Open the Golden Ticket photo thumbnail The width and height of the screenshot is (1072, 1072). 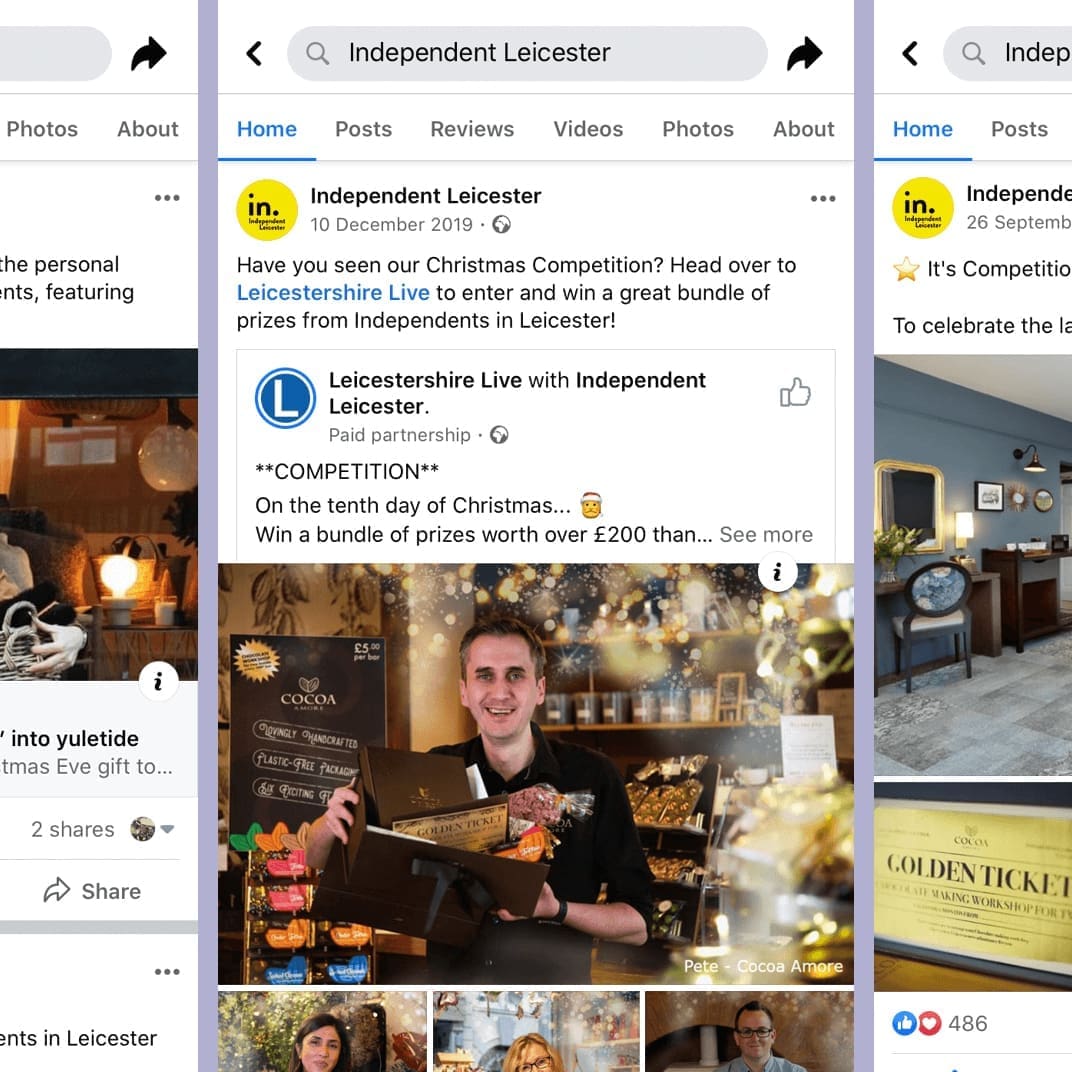coord(973,887)
